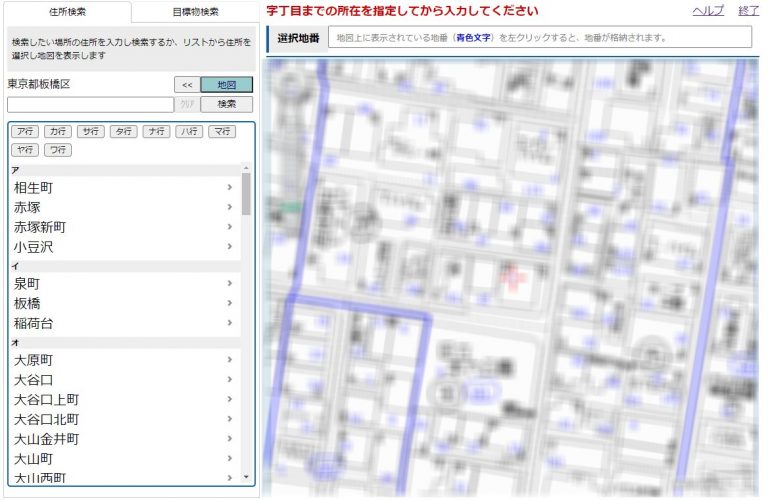Expand the 大原町 row chevron
The height and width of the screenshot is (500, 768).
click(x=230, y=359)
